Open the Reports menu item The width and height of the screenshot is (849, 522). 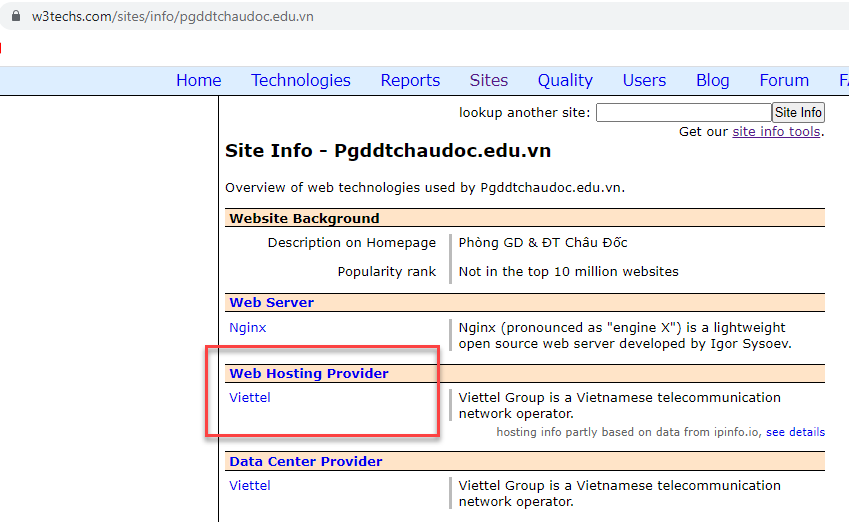pos(410,80)
